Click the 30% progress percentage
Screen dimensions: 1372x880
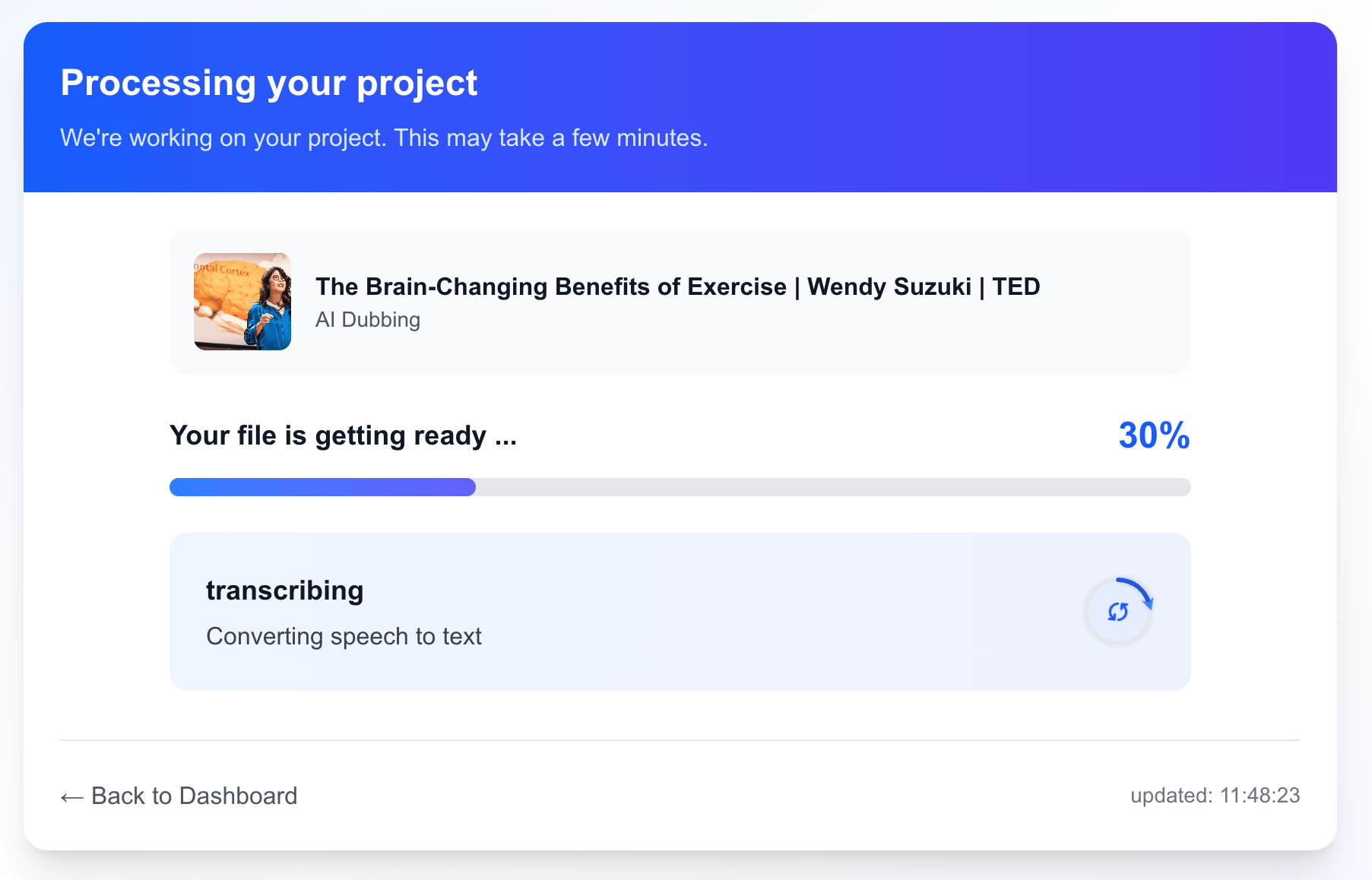[1152, 435]
